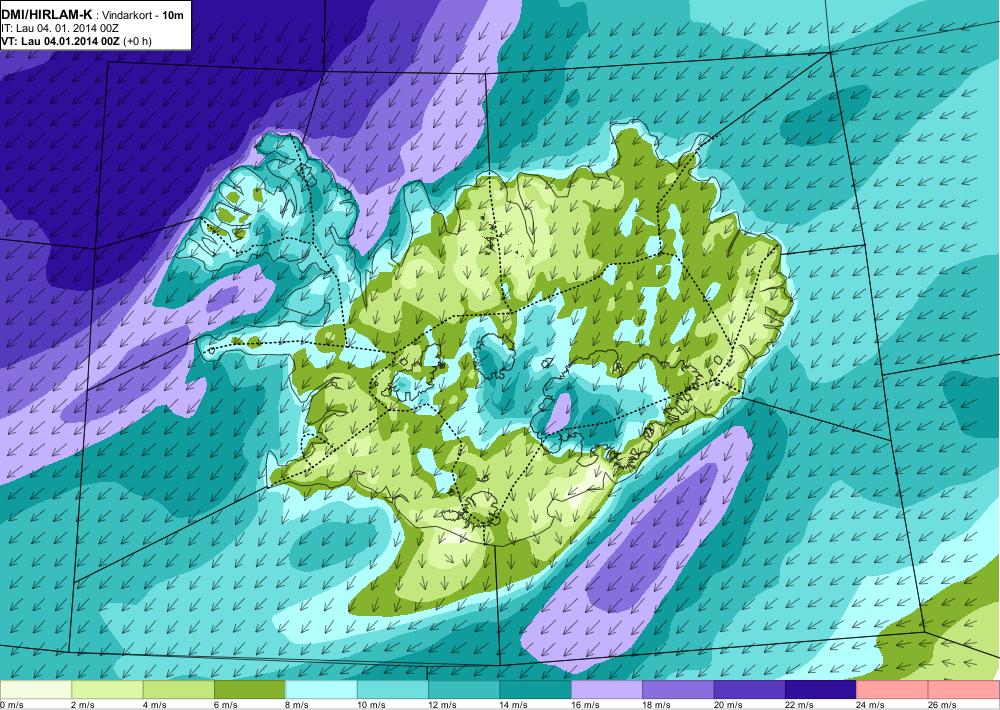The width and height of the screenshot is (1000, 710).
Task: Click the '24 m/s' legend label
Action: point(871,705)
